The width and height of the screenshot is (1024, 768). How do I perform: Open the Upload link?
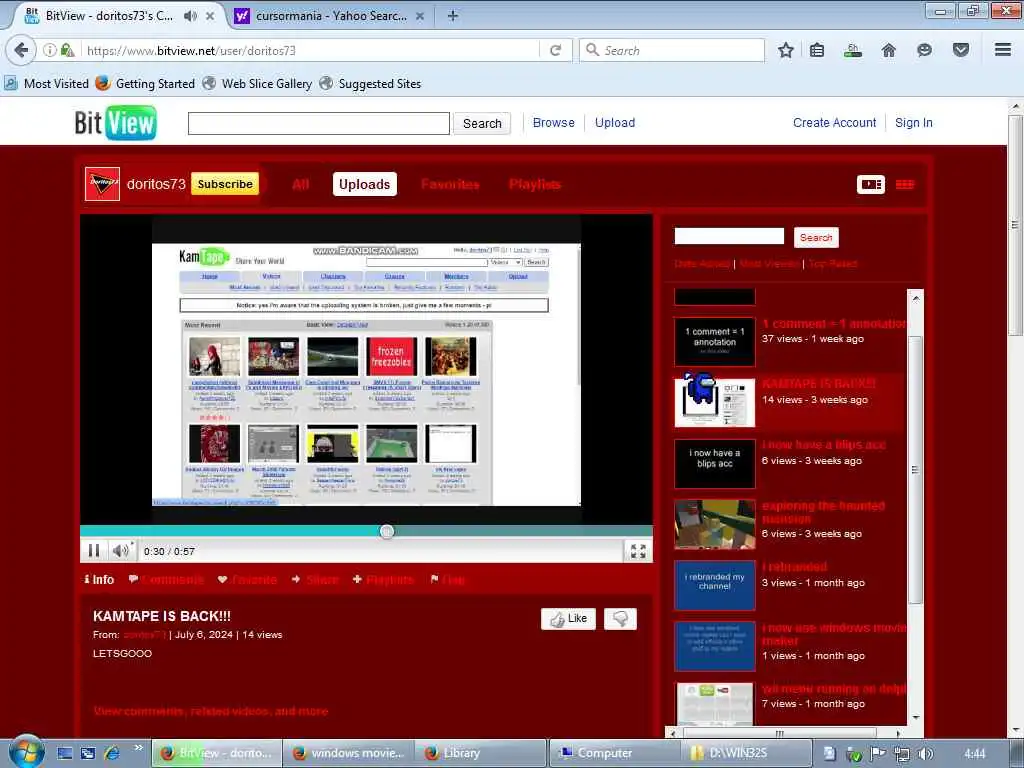coord(615,123)
